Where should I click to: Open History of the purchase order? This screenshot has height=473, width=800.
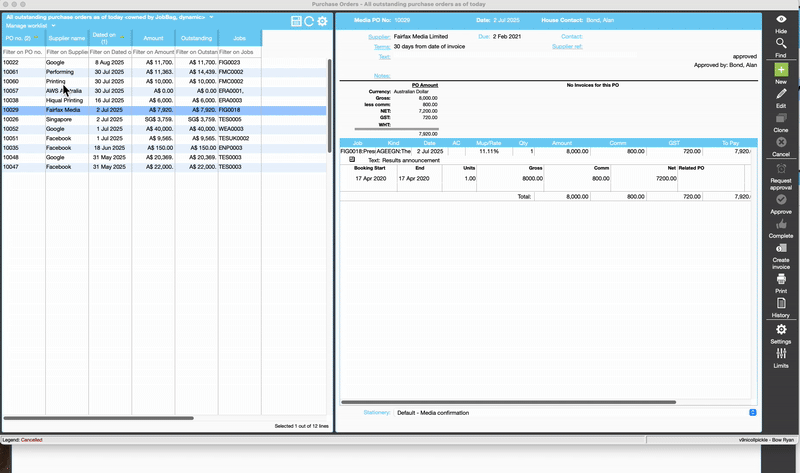pyautogui.click(x=781, y=304)
